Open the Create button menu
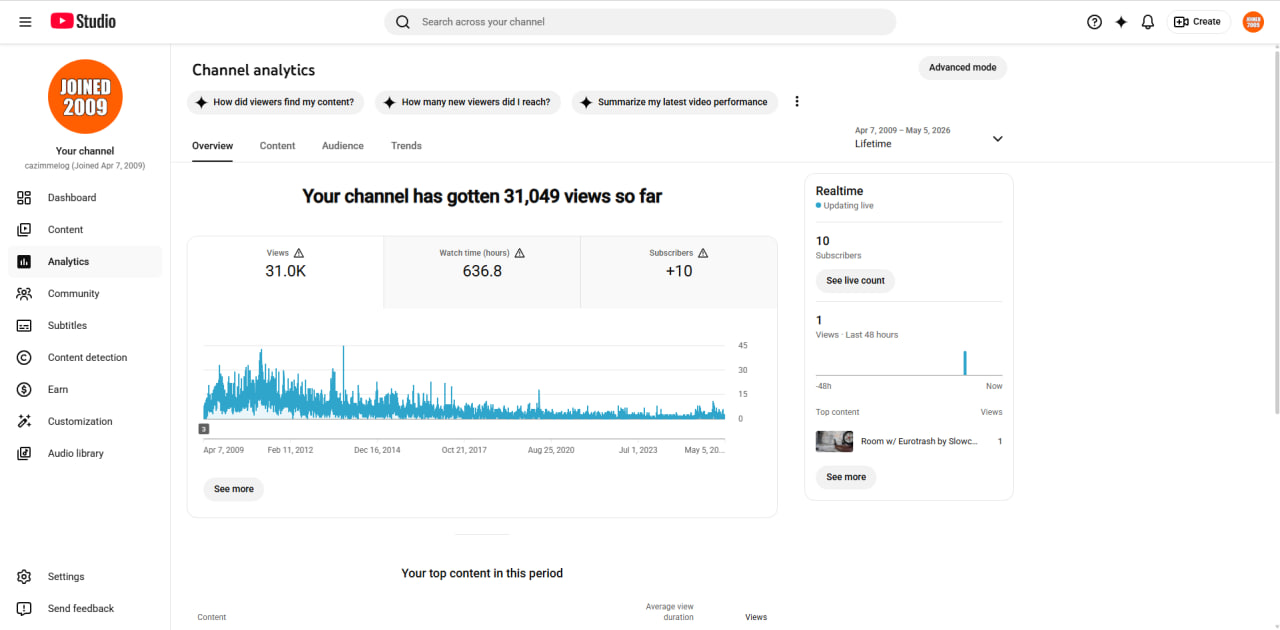Image resolution: width=1280 pixels, height=630 pixels. point(1198,22)
